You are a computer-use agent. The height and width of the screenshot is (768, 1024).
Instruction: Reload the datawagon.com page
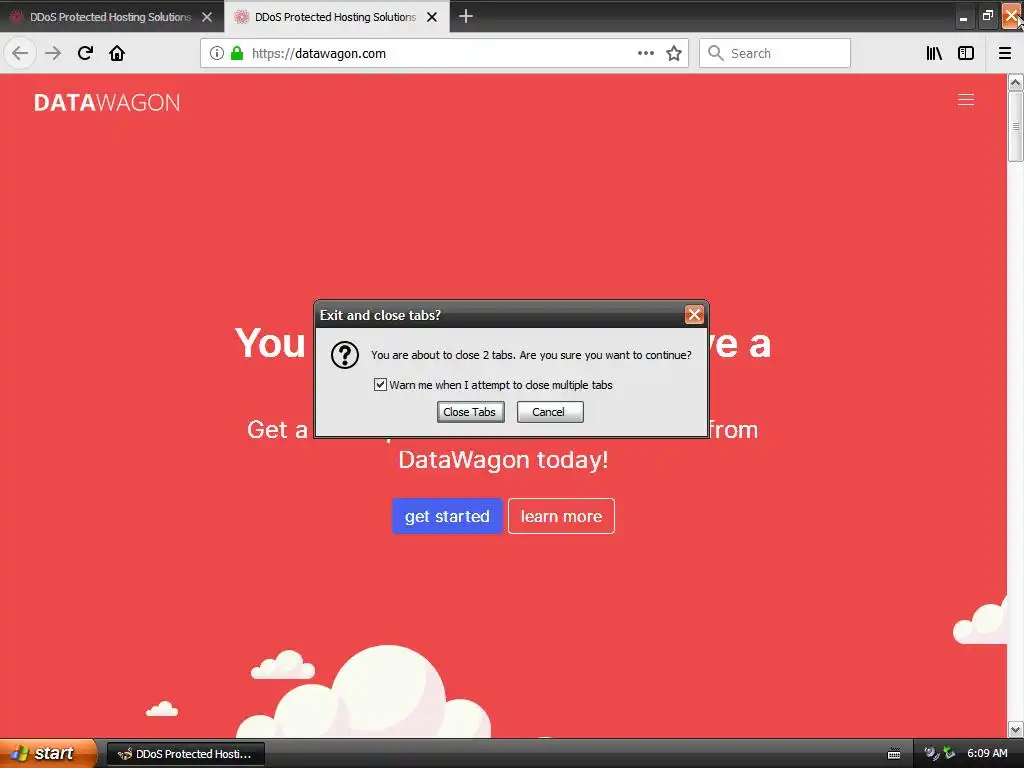[x=85, y=53]
